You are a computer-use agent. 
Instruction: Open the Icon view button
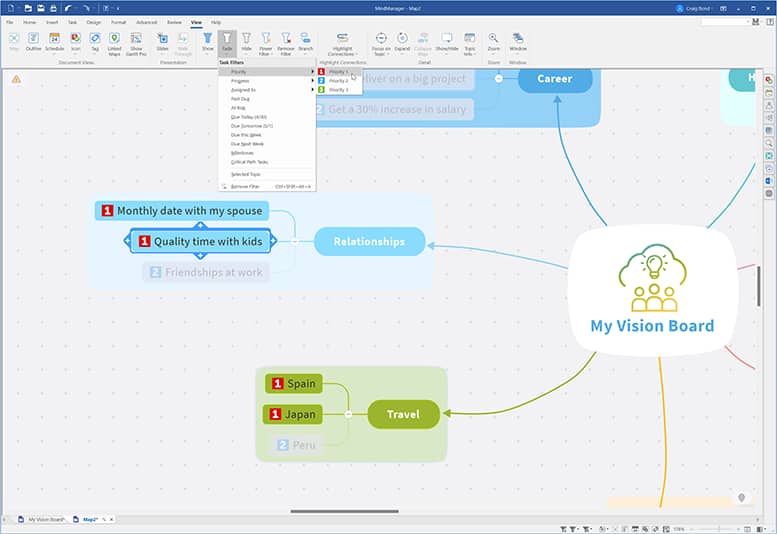pyautogui.click(x=75, y=41)
